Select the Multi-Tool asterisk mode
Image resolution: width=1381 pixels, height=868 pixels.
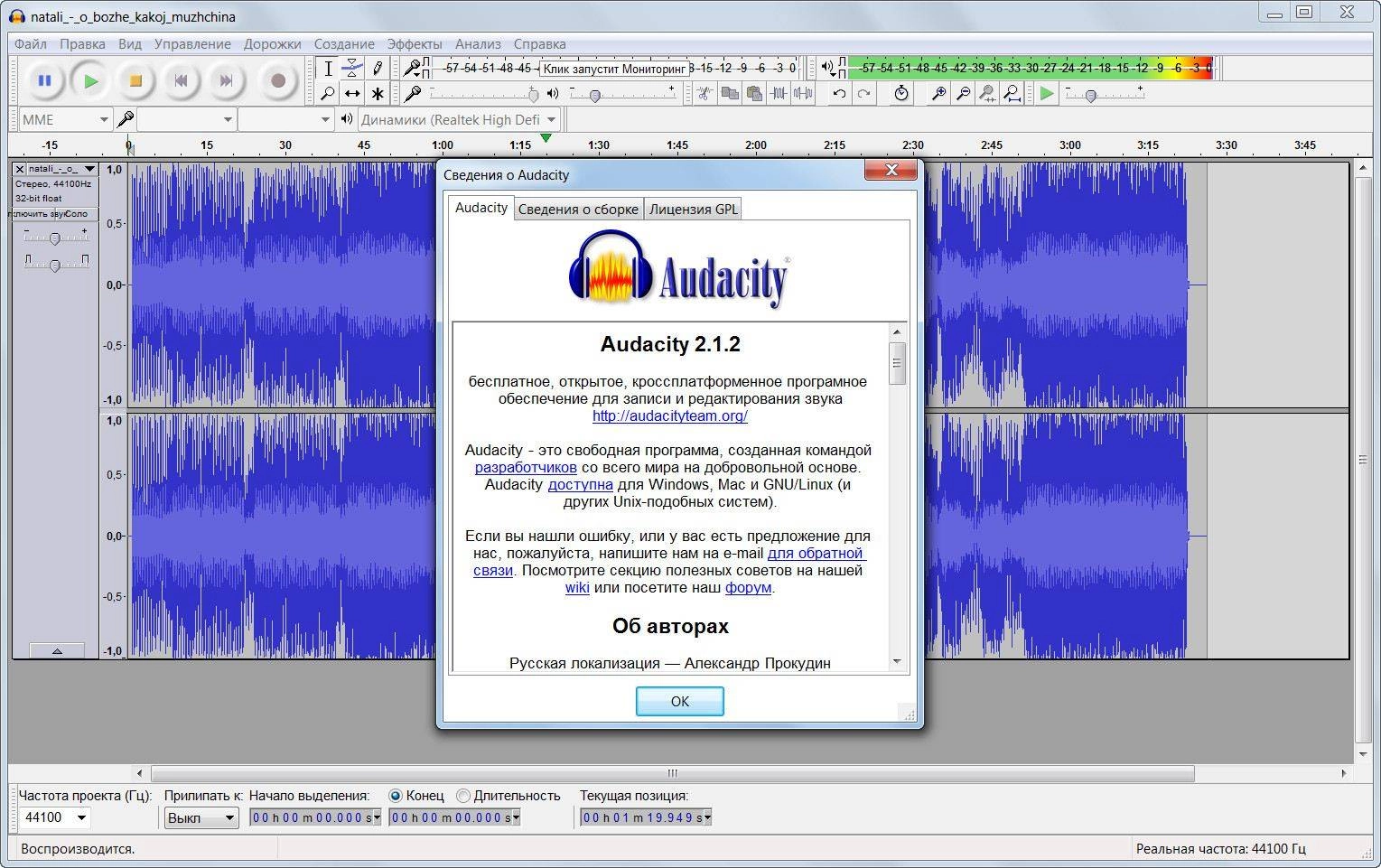[378, 93]
